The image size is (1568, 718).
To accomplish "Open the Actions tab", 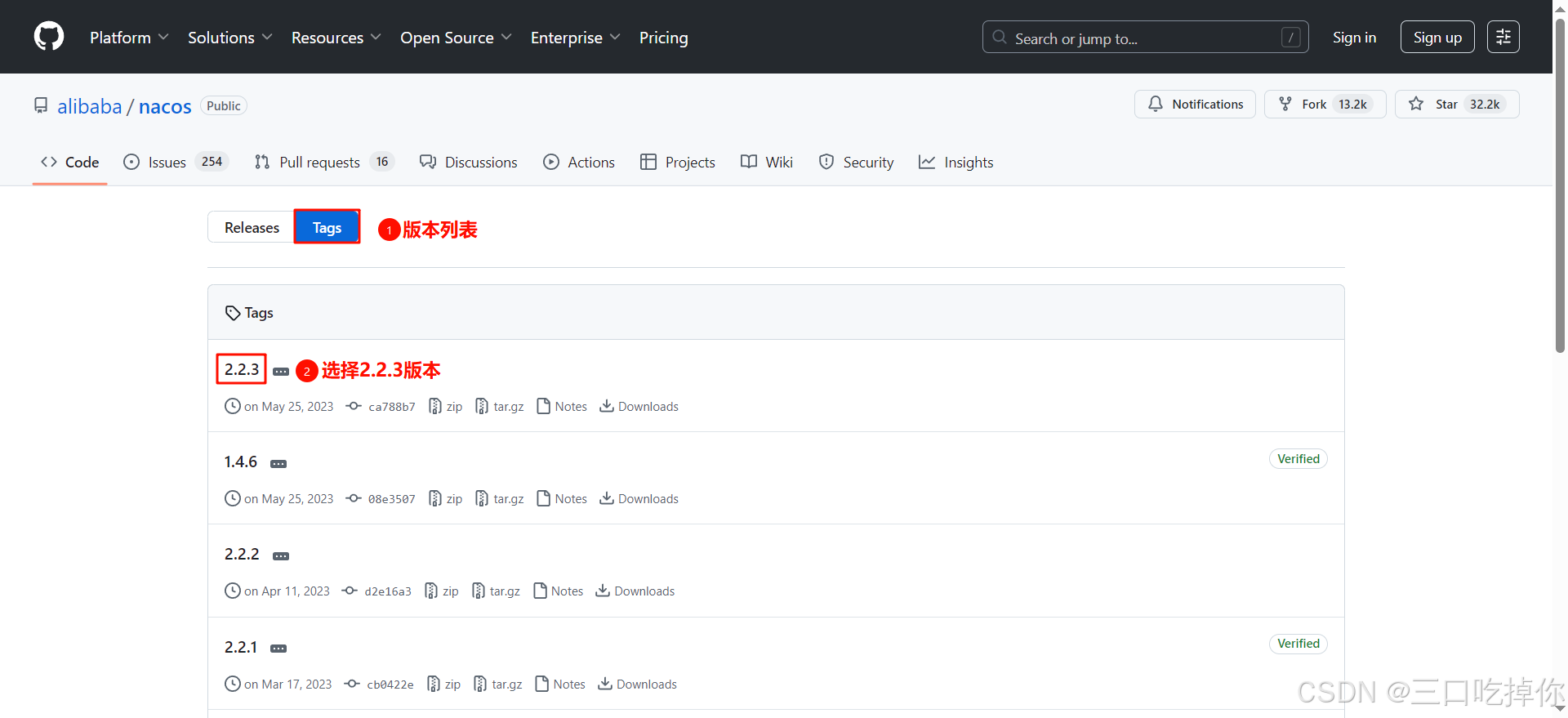I will click(579, 162).
